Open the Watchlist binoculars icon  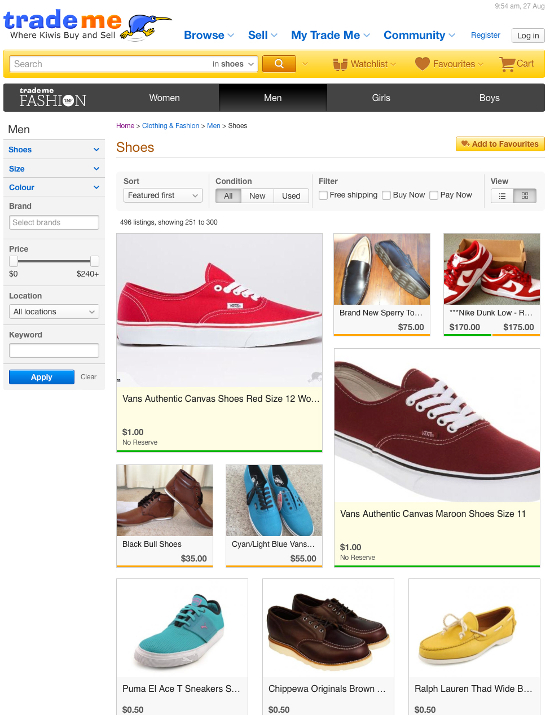click(x=340, y=64)
